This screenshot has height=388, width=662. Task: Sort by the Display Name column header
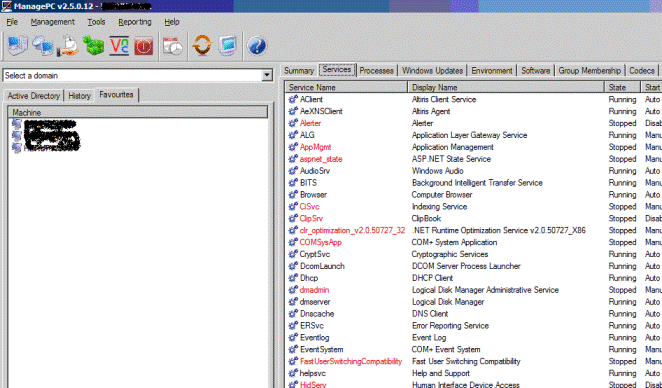(506, 87)
